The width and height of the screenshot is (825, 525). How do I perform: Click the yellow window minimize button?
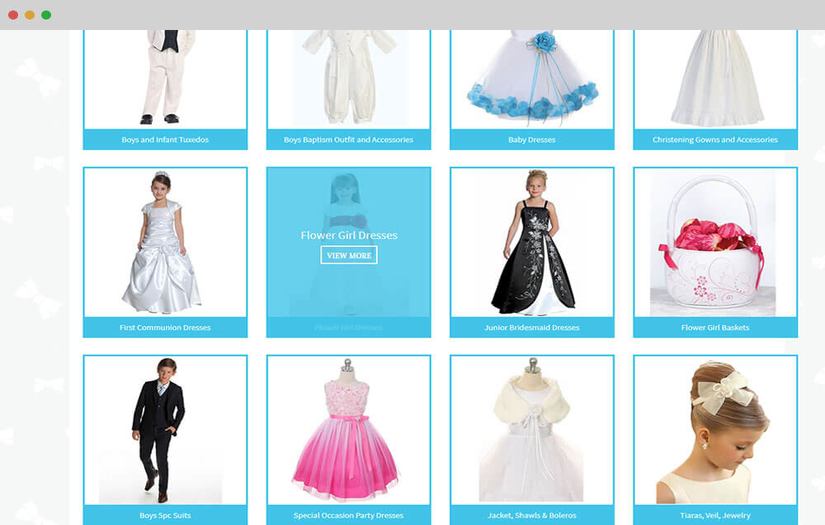pyautogui.click(x=29, y=15)
